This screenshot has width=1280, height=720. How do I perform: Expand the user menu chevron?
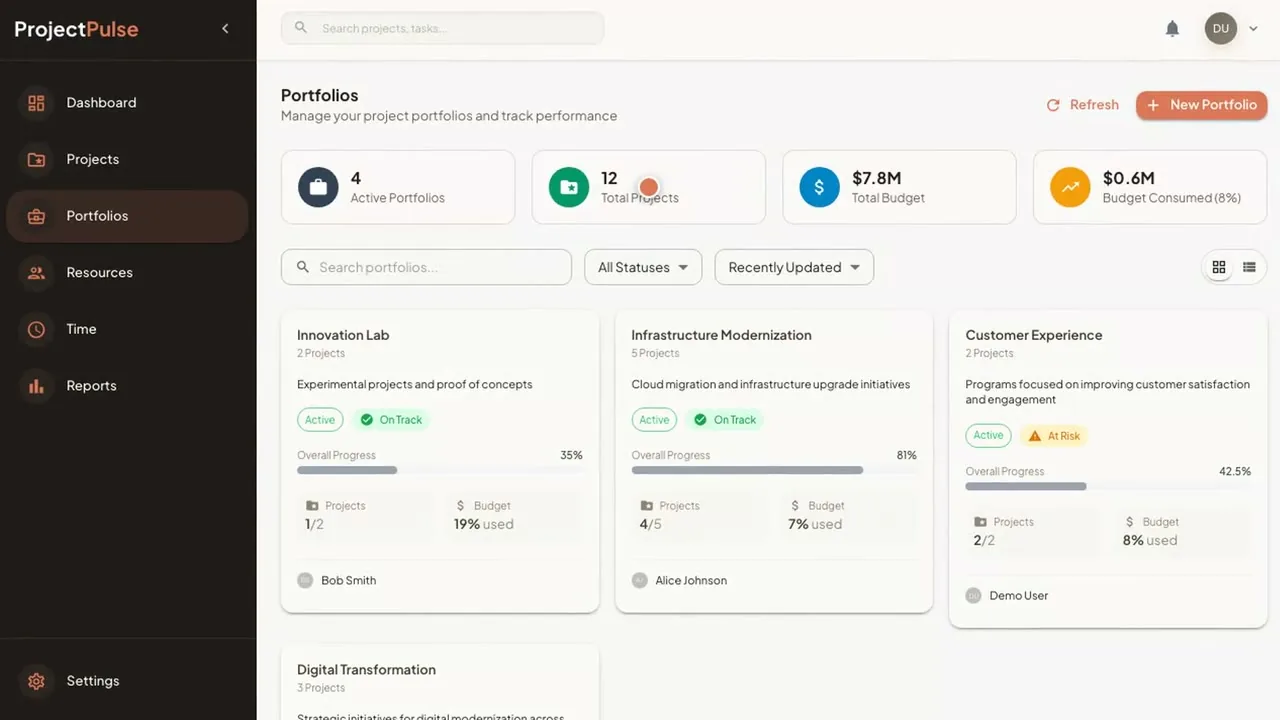[1253, 29]
